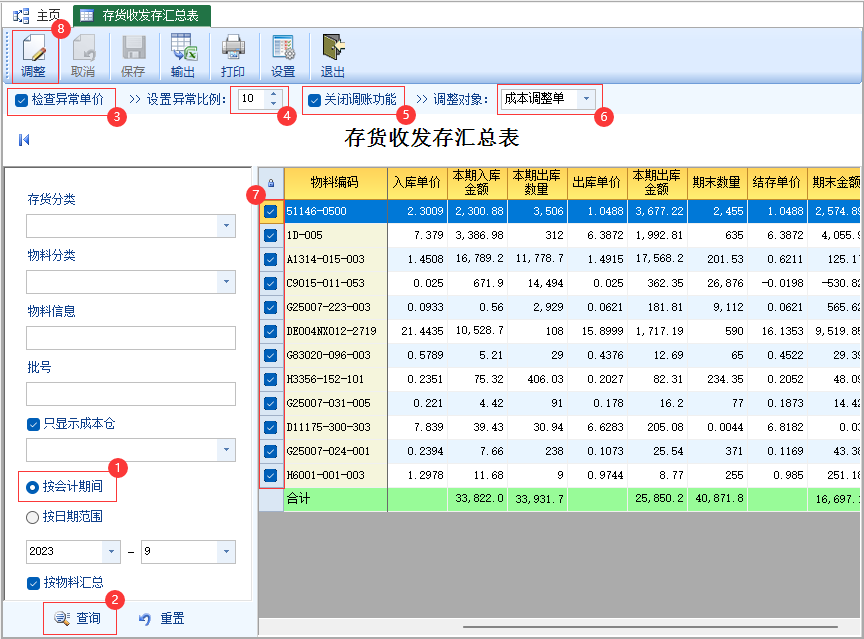Image resolution: width=864 pixels, height=639 pixels.
Task: Click the cell value 16,789.2
Action: click(x=479, y=259)
